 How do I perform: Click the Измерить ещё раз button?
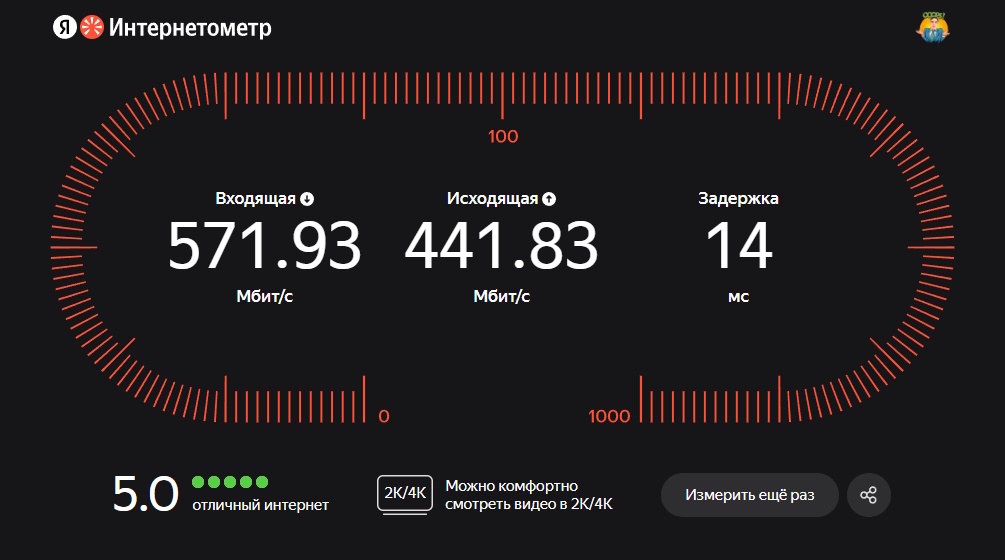click(750, 495)
